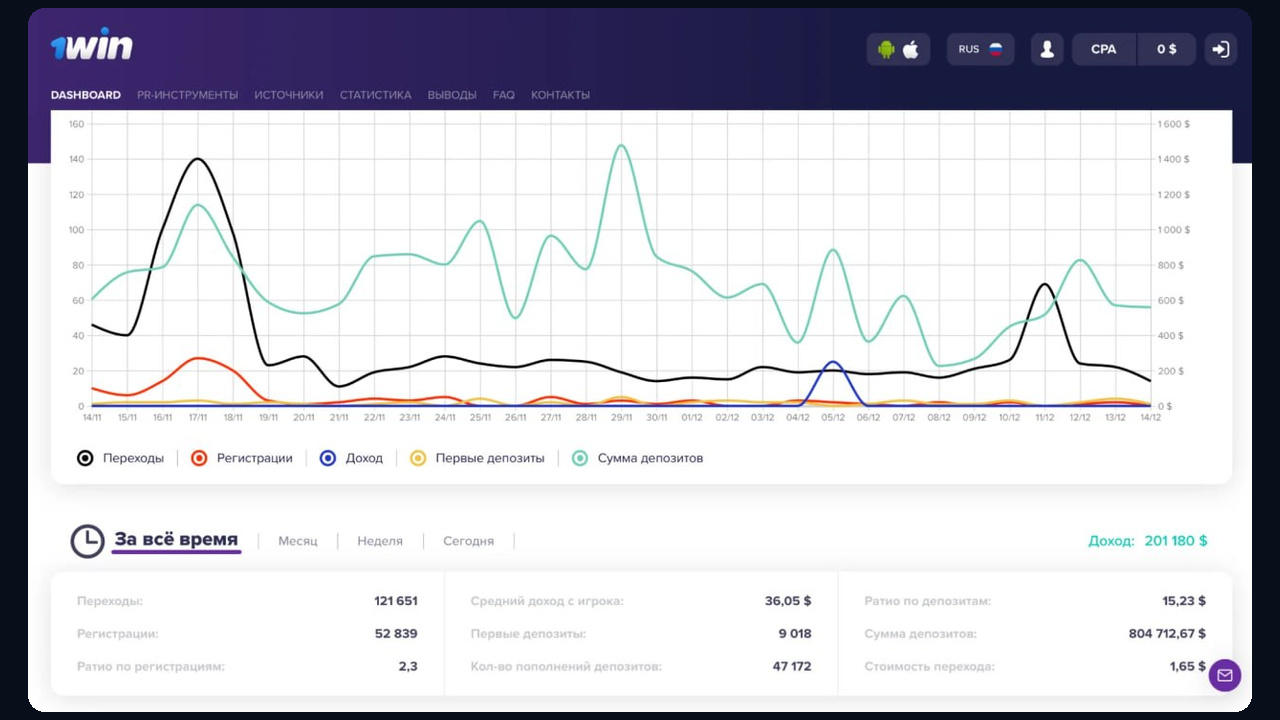This screenshot has width=1280, height=720.
Task: Open the RUS language selector
Action: pyautogui.click(x=981, y=49)
